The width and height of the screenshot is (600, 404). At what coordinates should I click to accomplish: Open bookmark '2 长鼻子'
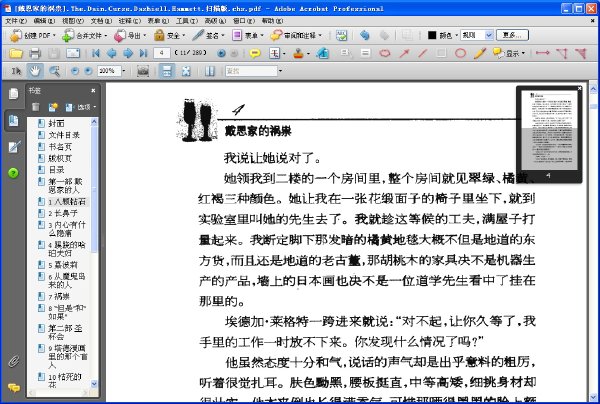pyautogui.click(x=63, y=213)
